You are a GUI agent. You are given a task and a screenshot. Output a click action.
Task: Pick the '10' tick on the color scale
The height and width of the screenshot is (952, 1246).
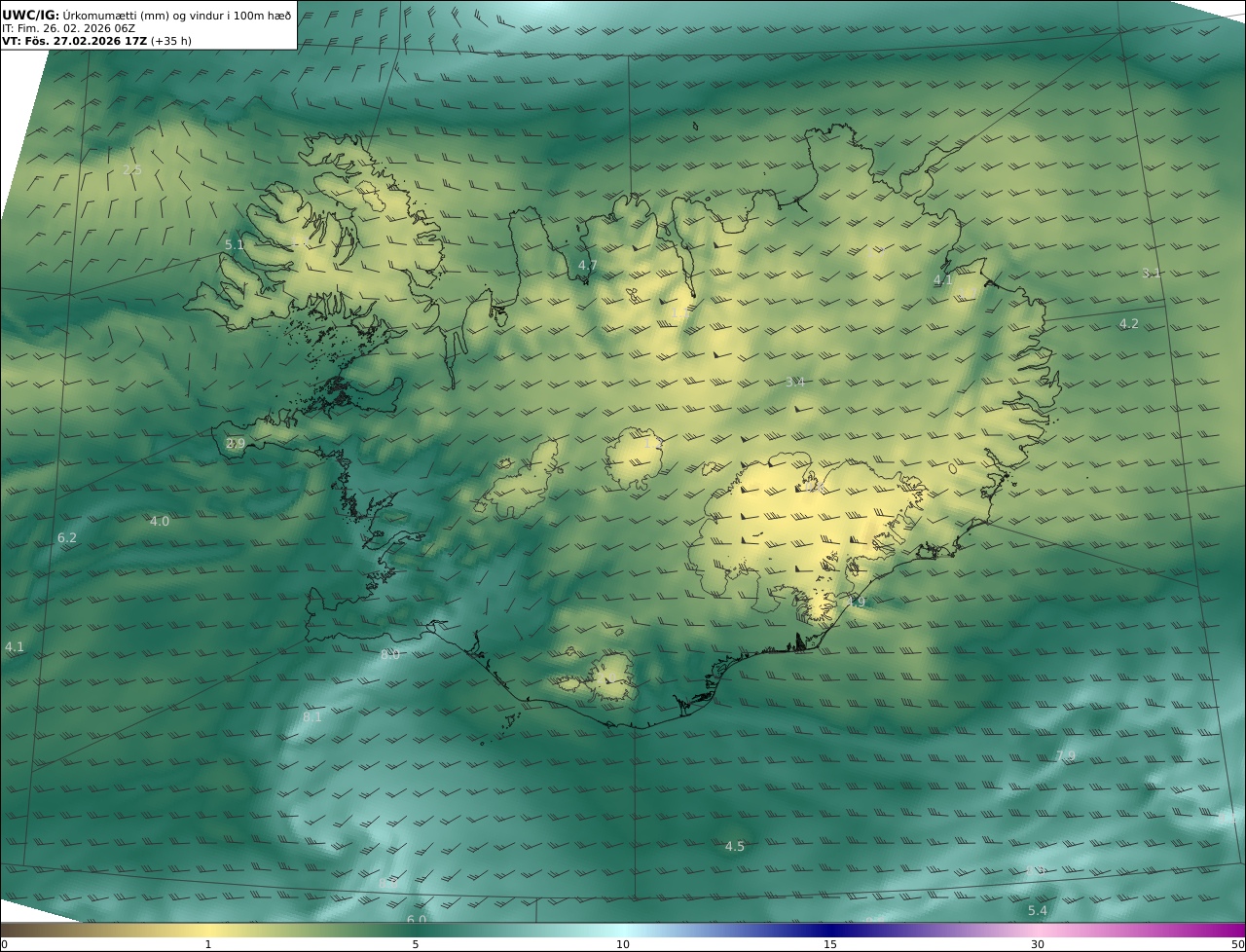click(x=623, y=944)
